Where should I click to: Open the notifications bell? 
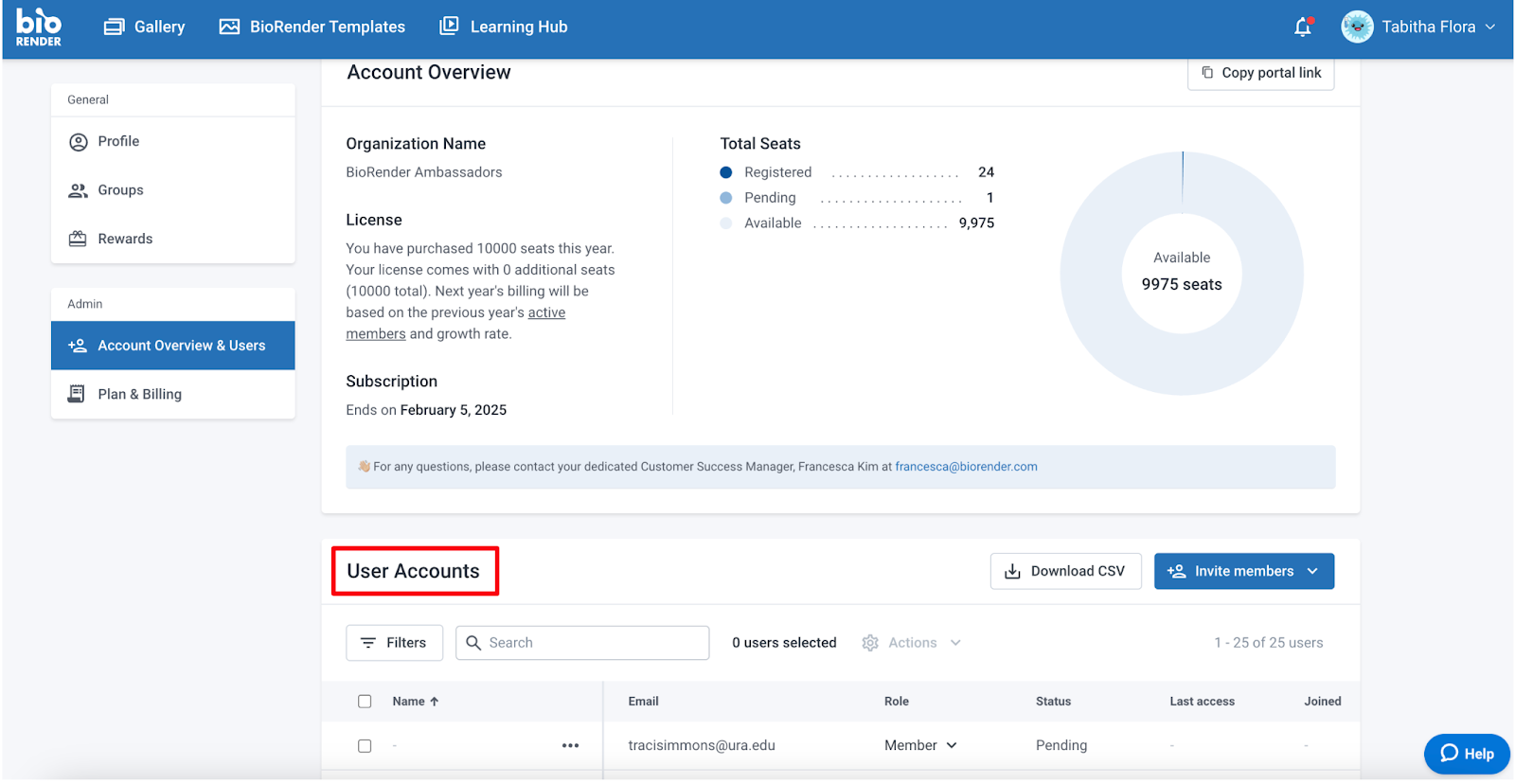[1303, 27]
